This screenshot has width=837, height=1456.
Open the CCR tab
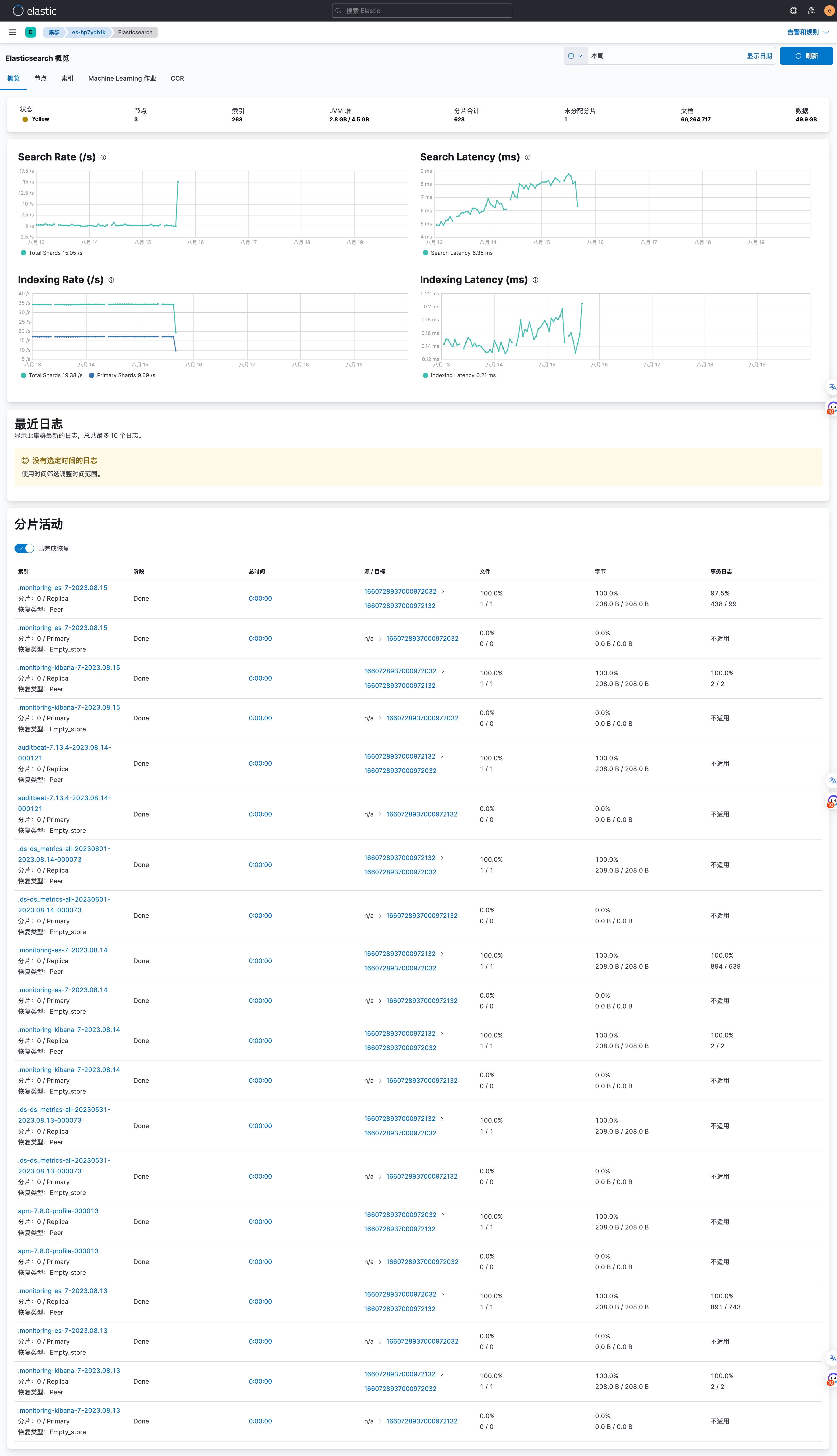pyautogui.click(x=177, y=78)
